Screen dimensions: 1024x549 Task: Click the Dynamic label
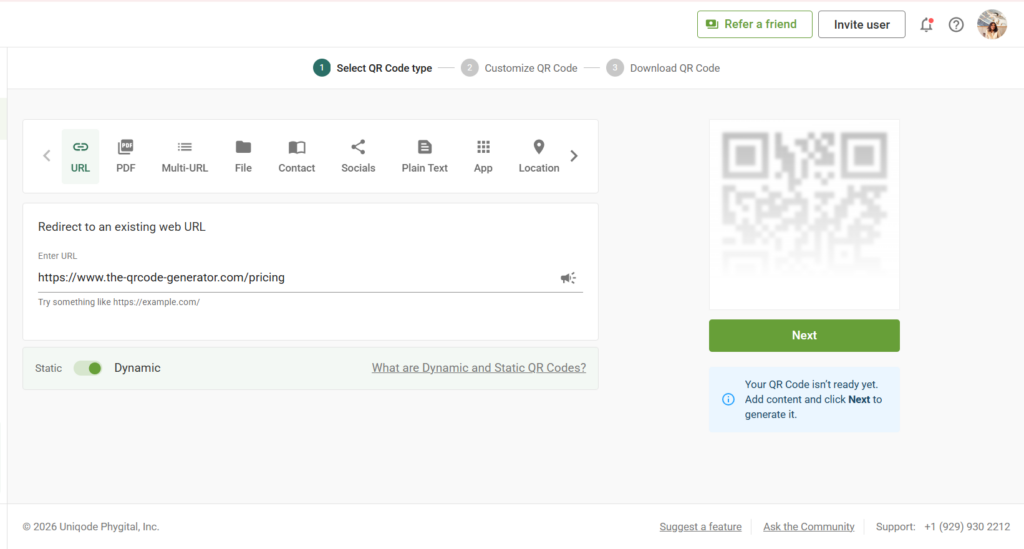(x=137, y=368)
